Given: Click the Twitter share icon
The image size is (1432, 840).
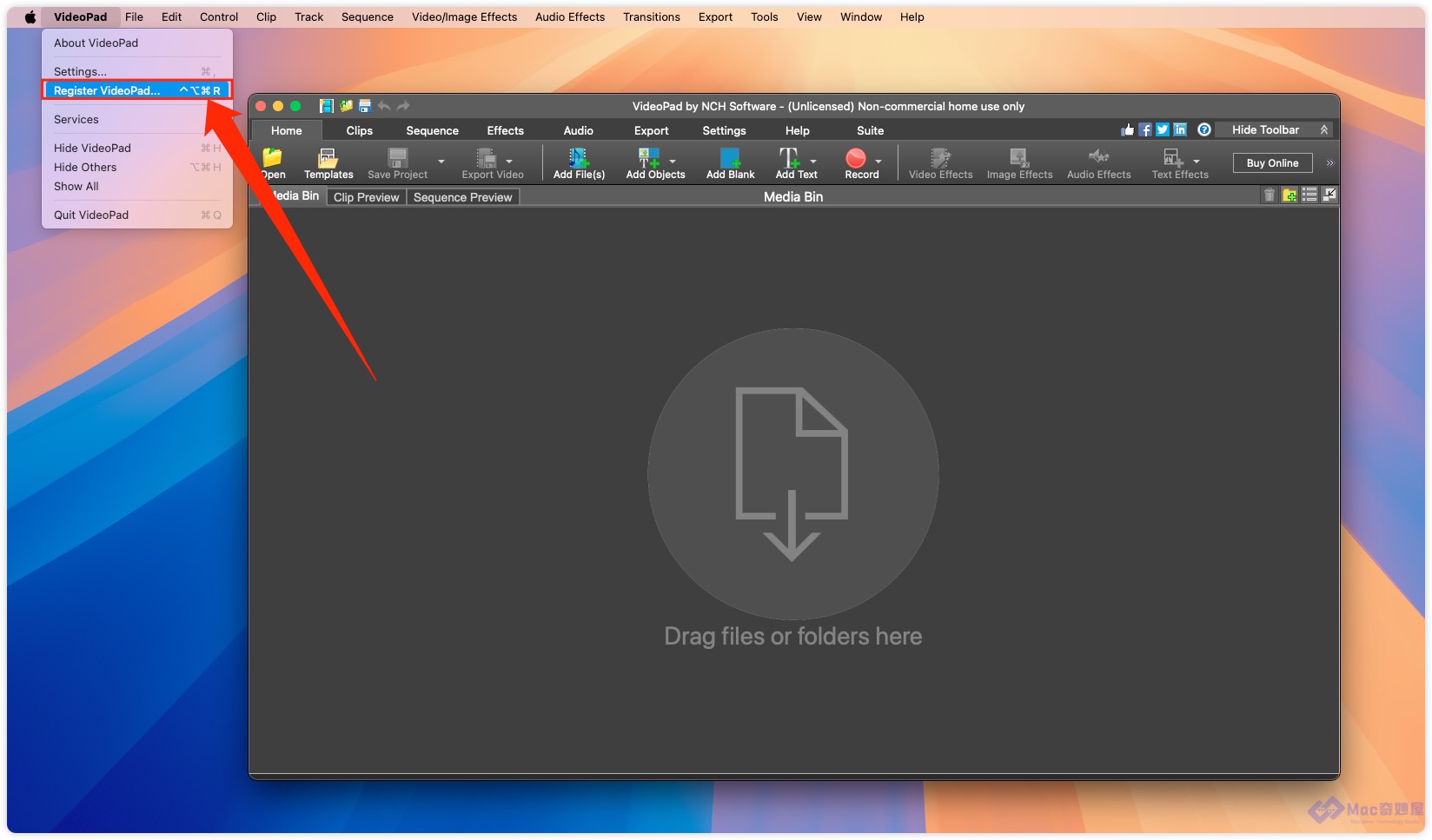Looking at the screenshot, I should (1163, 129).
